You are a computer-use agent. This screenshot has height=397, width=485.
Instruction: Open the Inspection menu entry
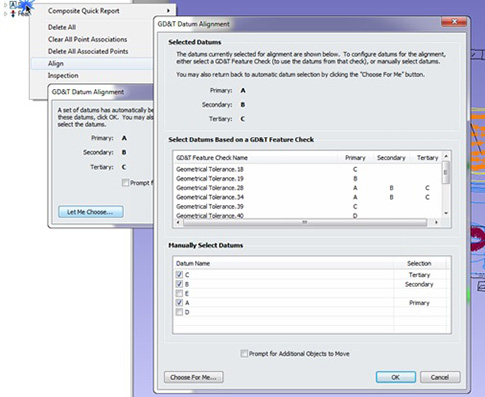click(x=63, y=75)
